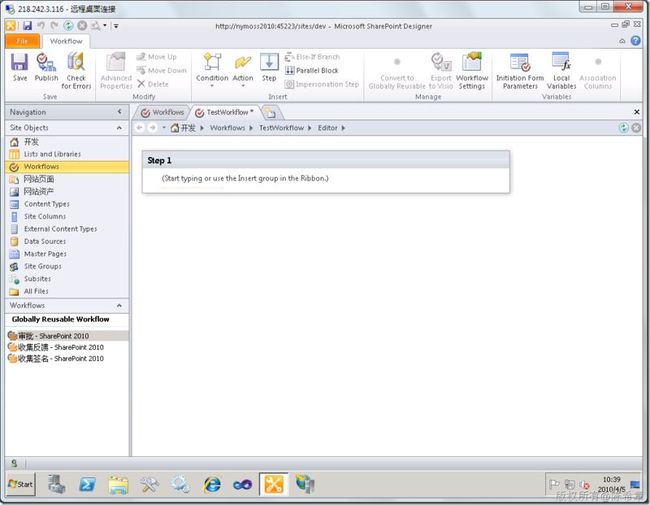Click the Windows Start button

point(21,484)
